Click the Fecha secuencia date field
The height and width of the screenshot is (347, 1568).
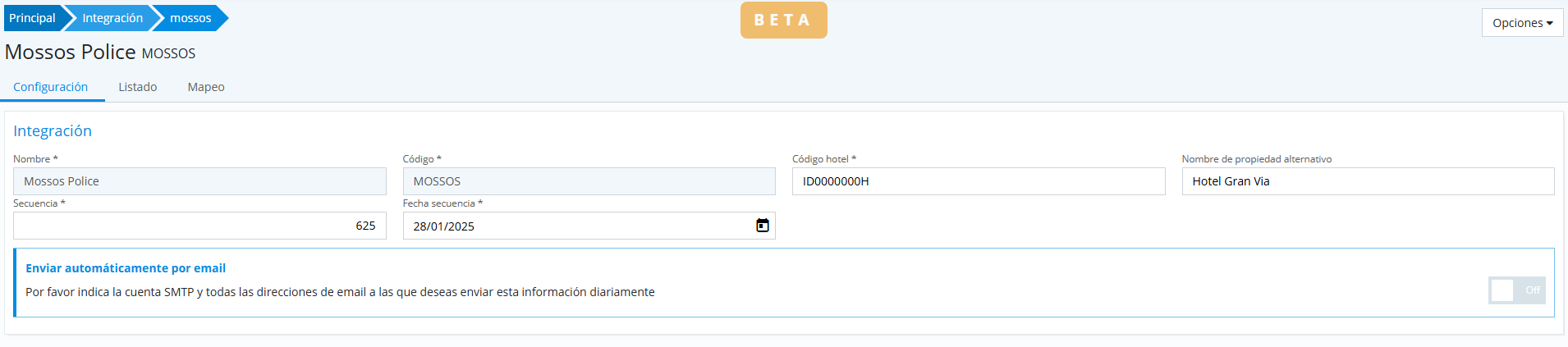[575, 226]
